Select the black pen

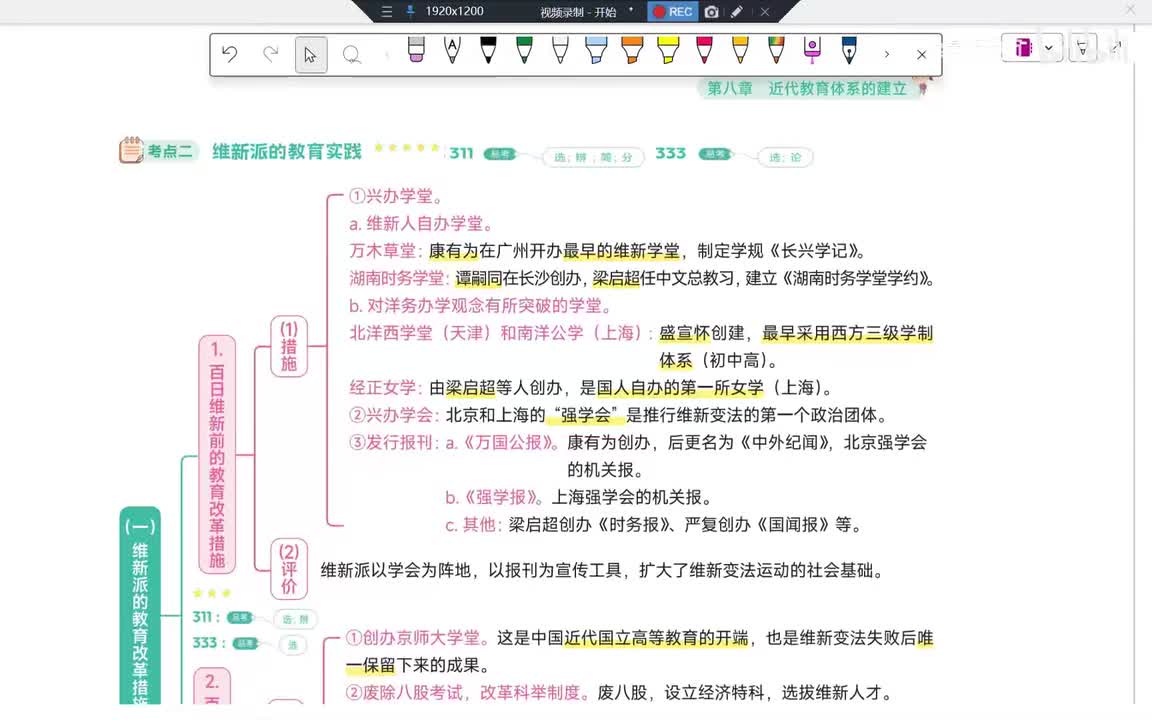[488, 50]
